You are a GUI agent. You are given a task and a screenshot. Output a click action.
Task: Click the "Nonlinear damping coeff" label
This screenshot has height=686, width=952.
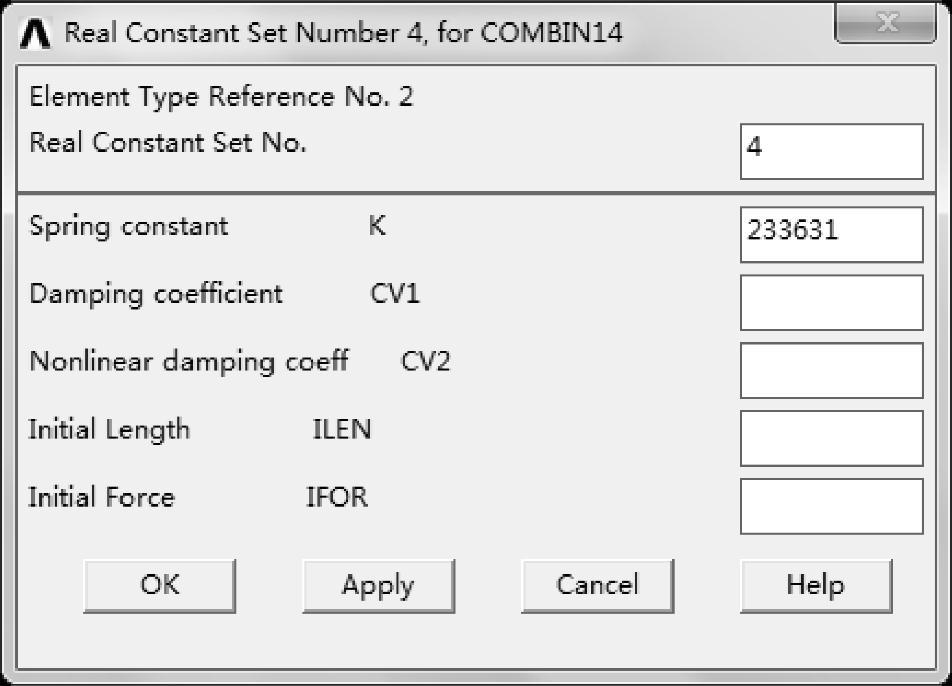[x=188, y=362]
